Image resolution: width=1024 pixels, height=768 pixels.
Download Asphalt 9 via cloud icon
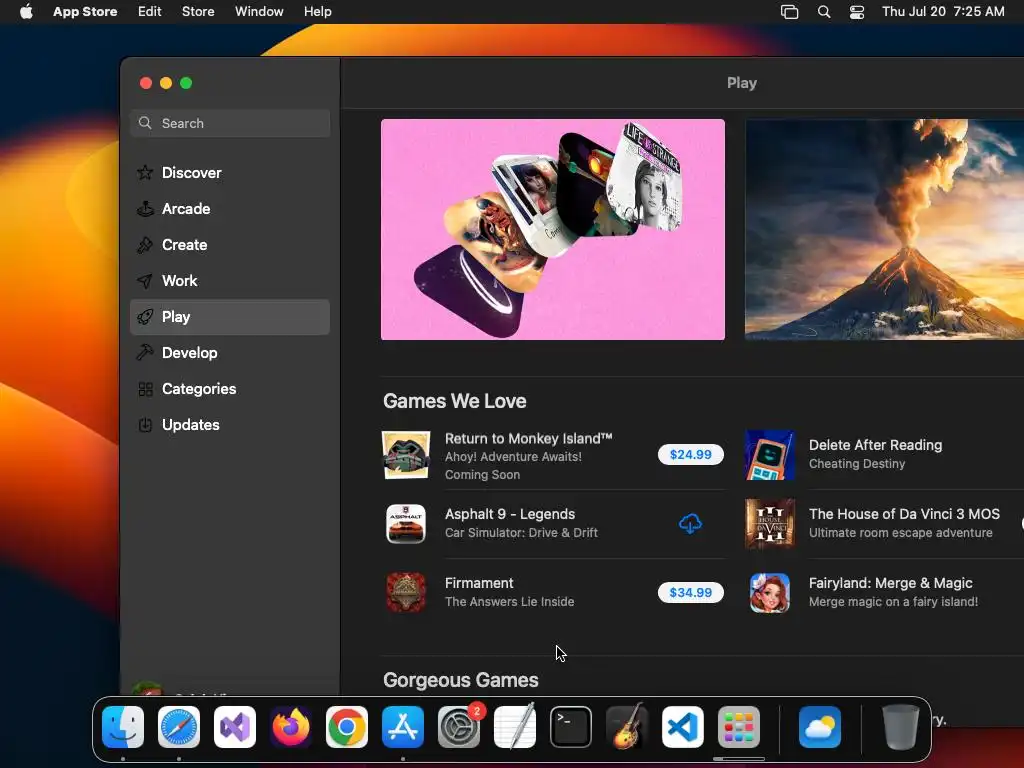(x=690, y=524)
